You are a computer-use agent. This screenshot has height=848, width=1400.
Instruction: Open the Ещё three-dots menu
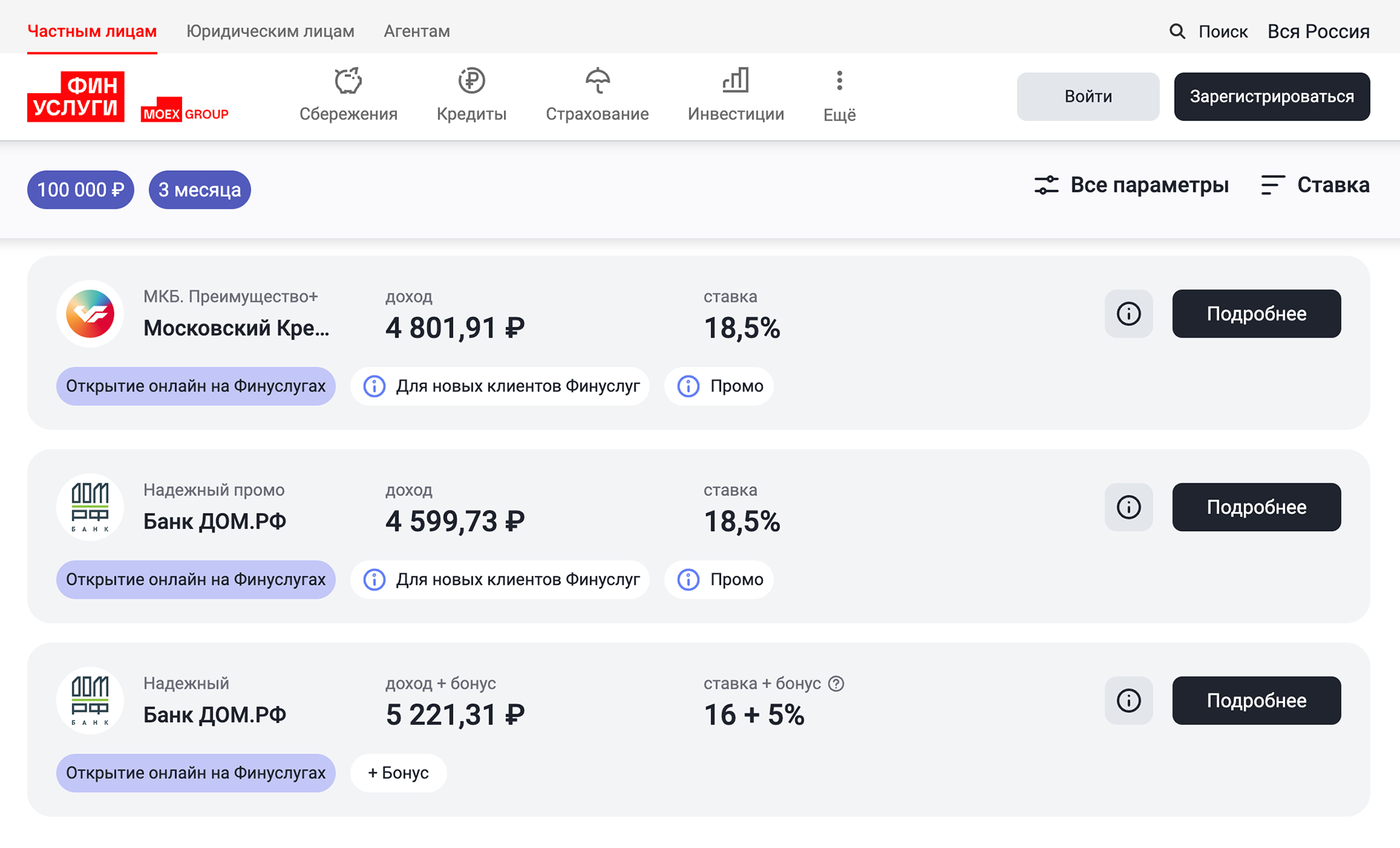[x=839, y=96]
